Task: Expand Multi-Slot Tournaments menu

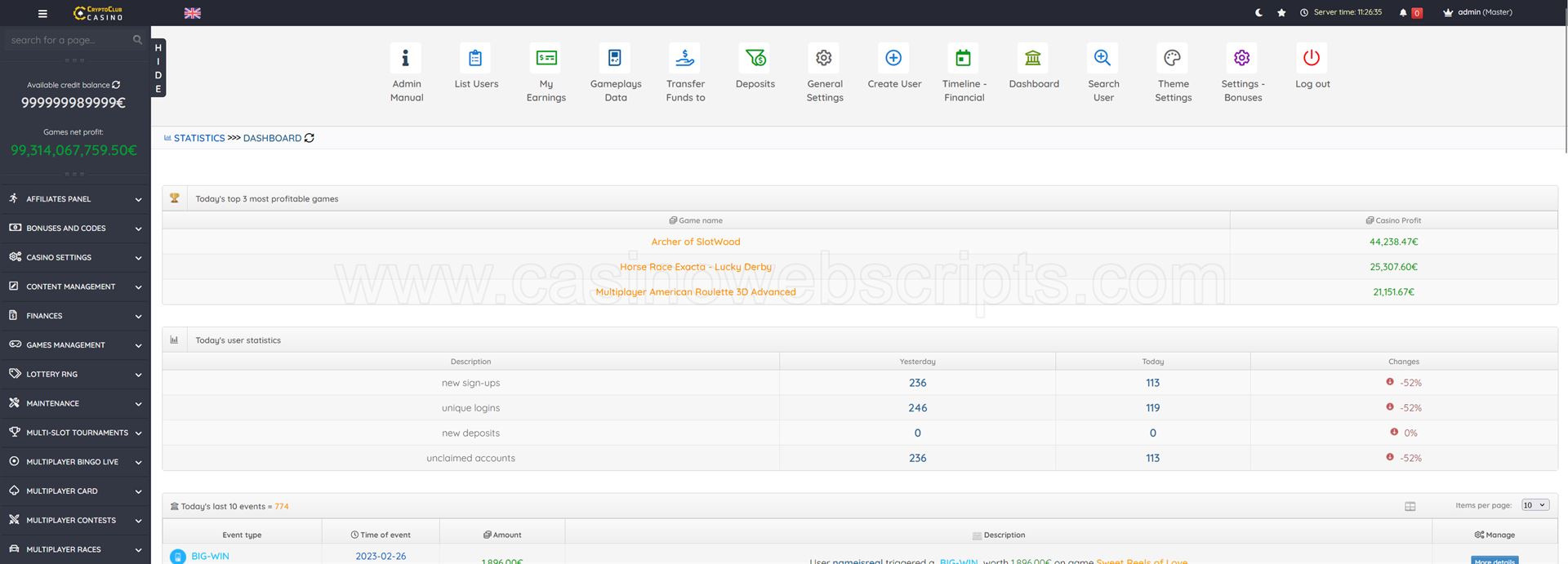Action: 75,433
